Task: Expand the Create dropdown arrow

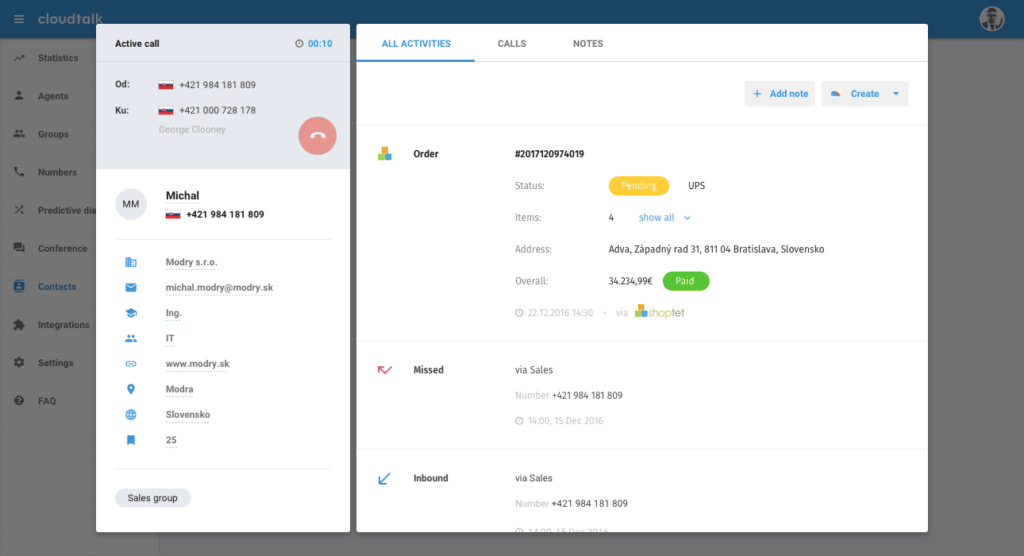Action: tap(895, 94)
